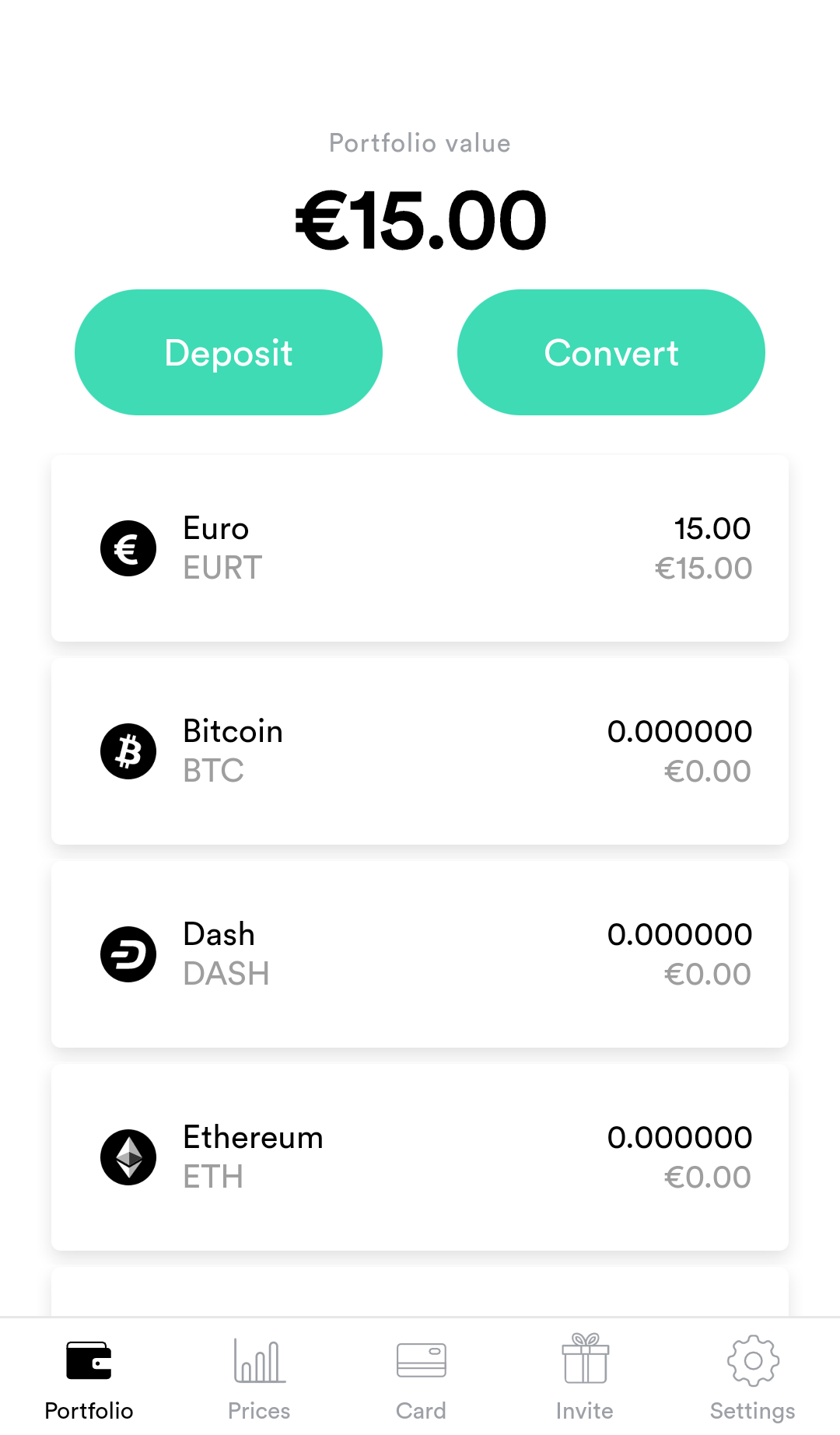Switch to the Invite tab label
Screen dimensions: 840x1435
coord(585,1411)
